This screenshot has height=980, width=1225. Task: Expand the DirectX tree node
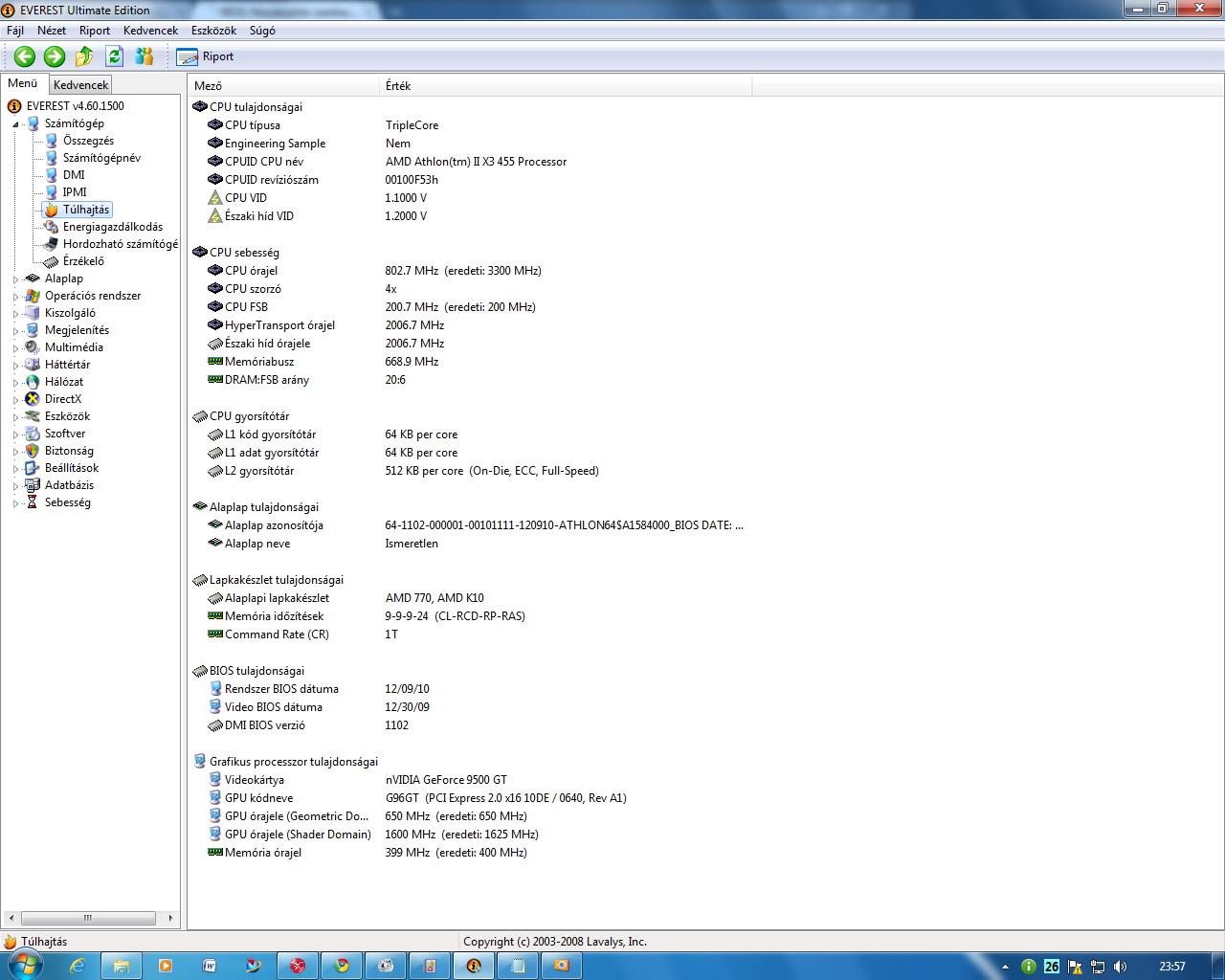tap(15, 400)
